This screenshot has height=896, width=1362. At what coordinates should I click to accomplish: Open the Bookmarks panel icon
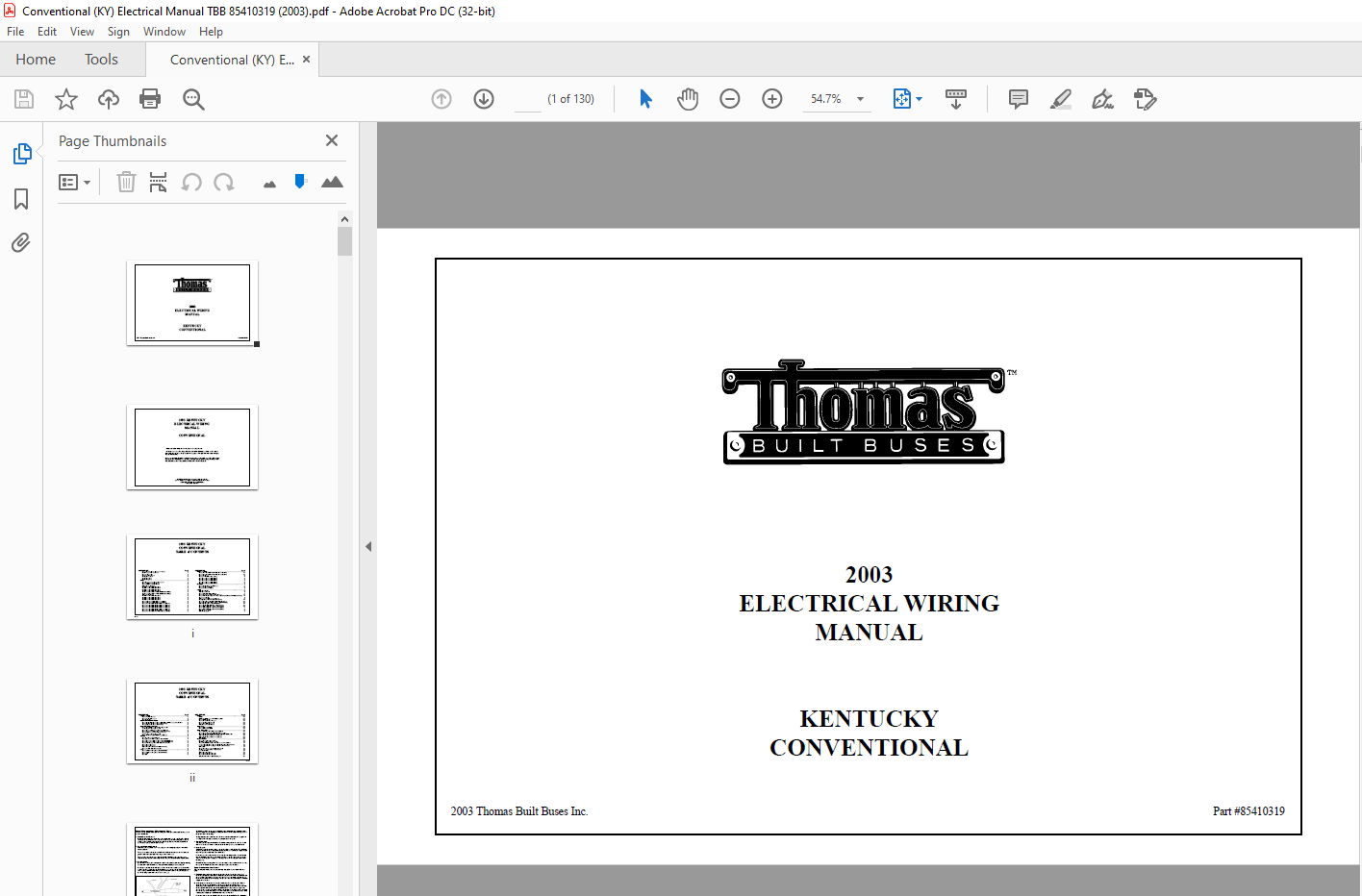point(21,199)
